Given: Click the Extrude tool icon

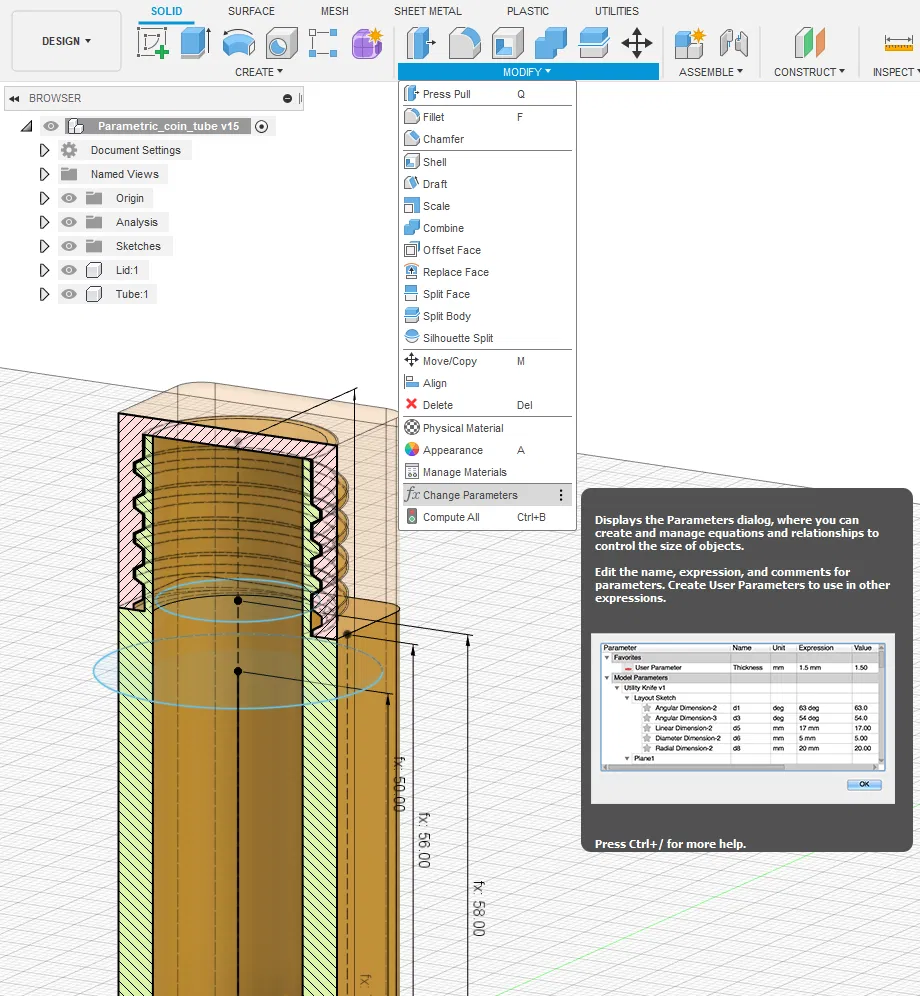Looking at the screenshot, I should tap(195, 43).
